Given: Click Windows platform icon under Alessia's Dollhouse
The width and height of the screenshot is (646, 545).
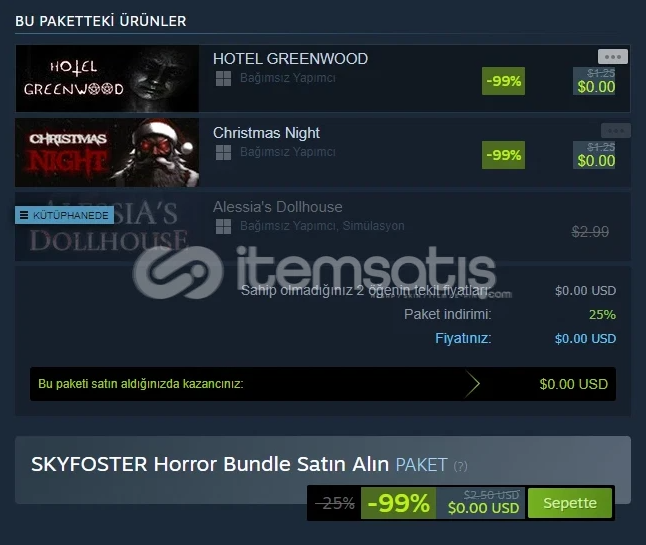Looking at the screenshot, I should 223,226.
